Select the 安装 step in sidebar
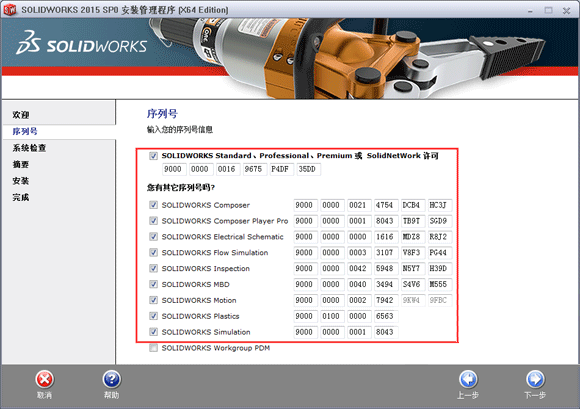The height and width of the screenshot is (409, 580). point(21,181)
